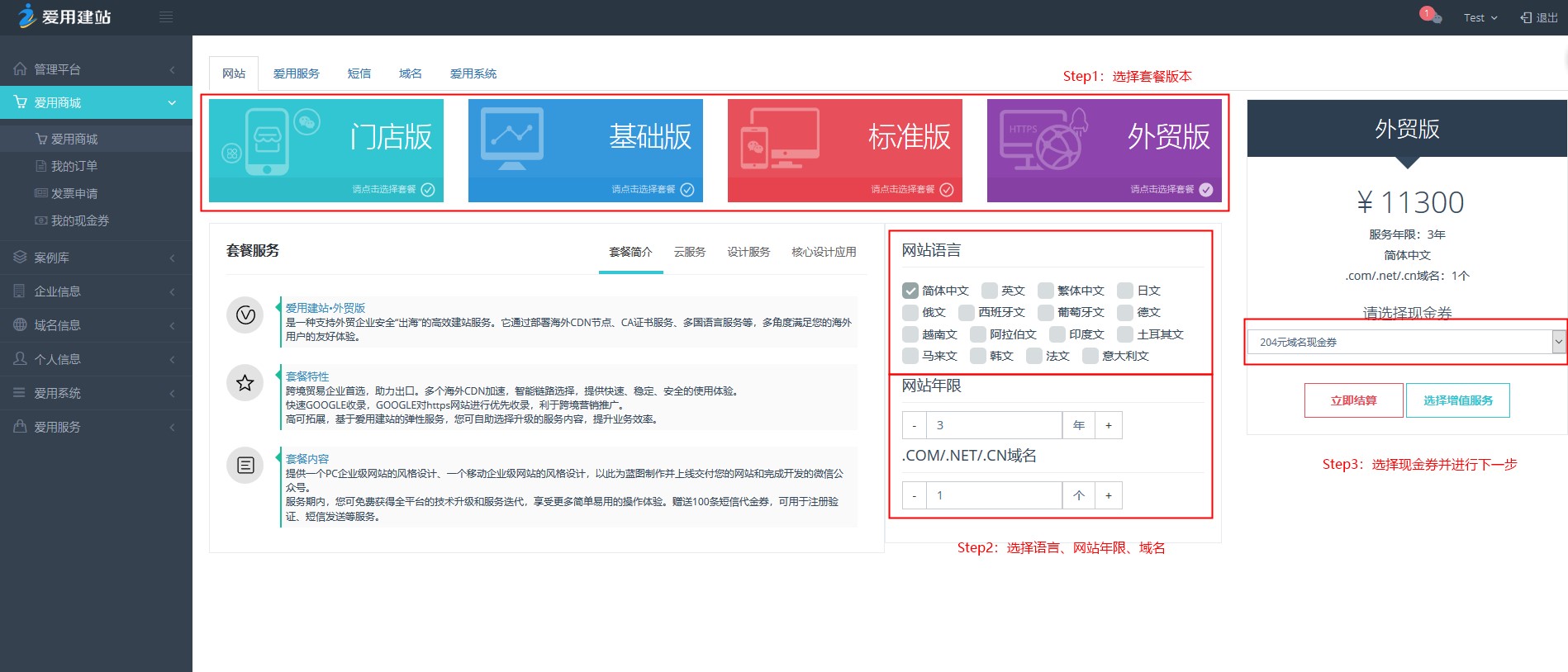Check the 繁体中文 language checkbox

[x=1046, y=291]
